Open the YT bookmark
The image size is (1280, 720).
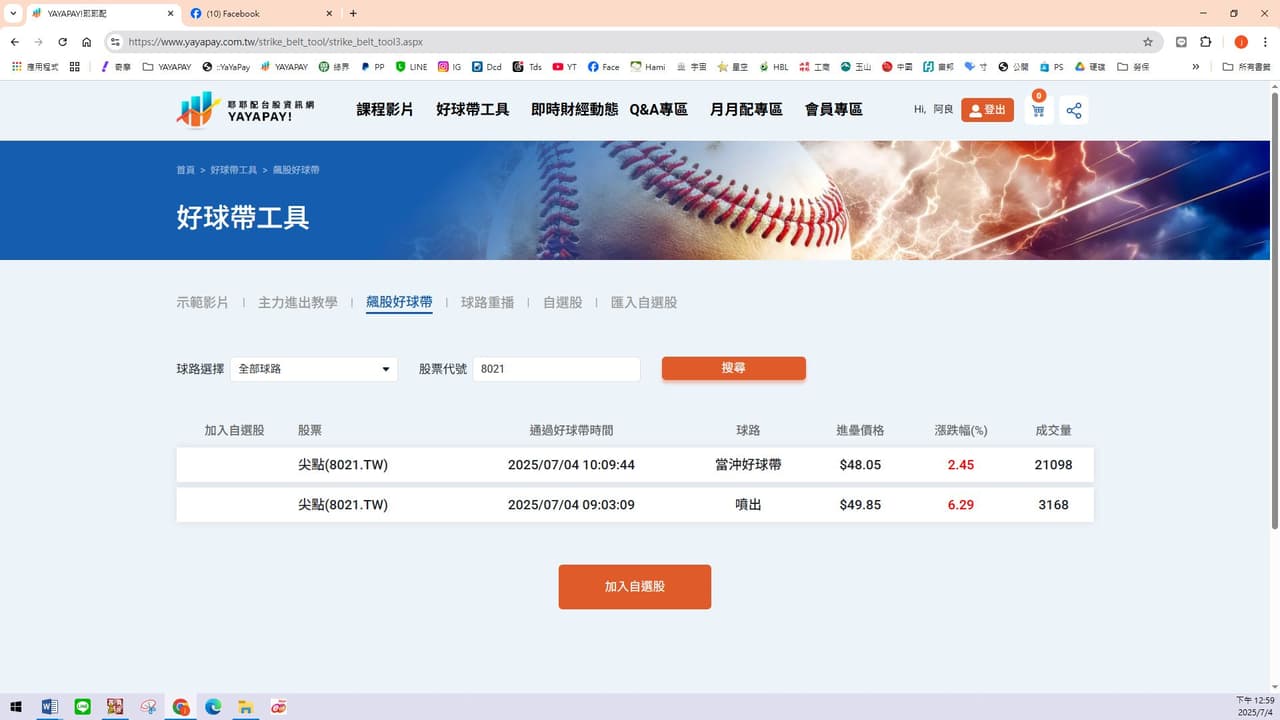coord(564,67)
